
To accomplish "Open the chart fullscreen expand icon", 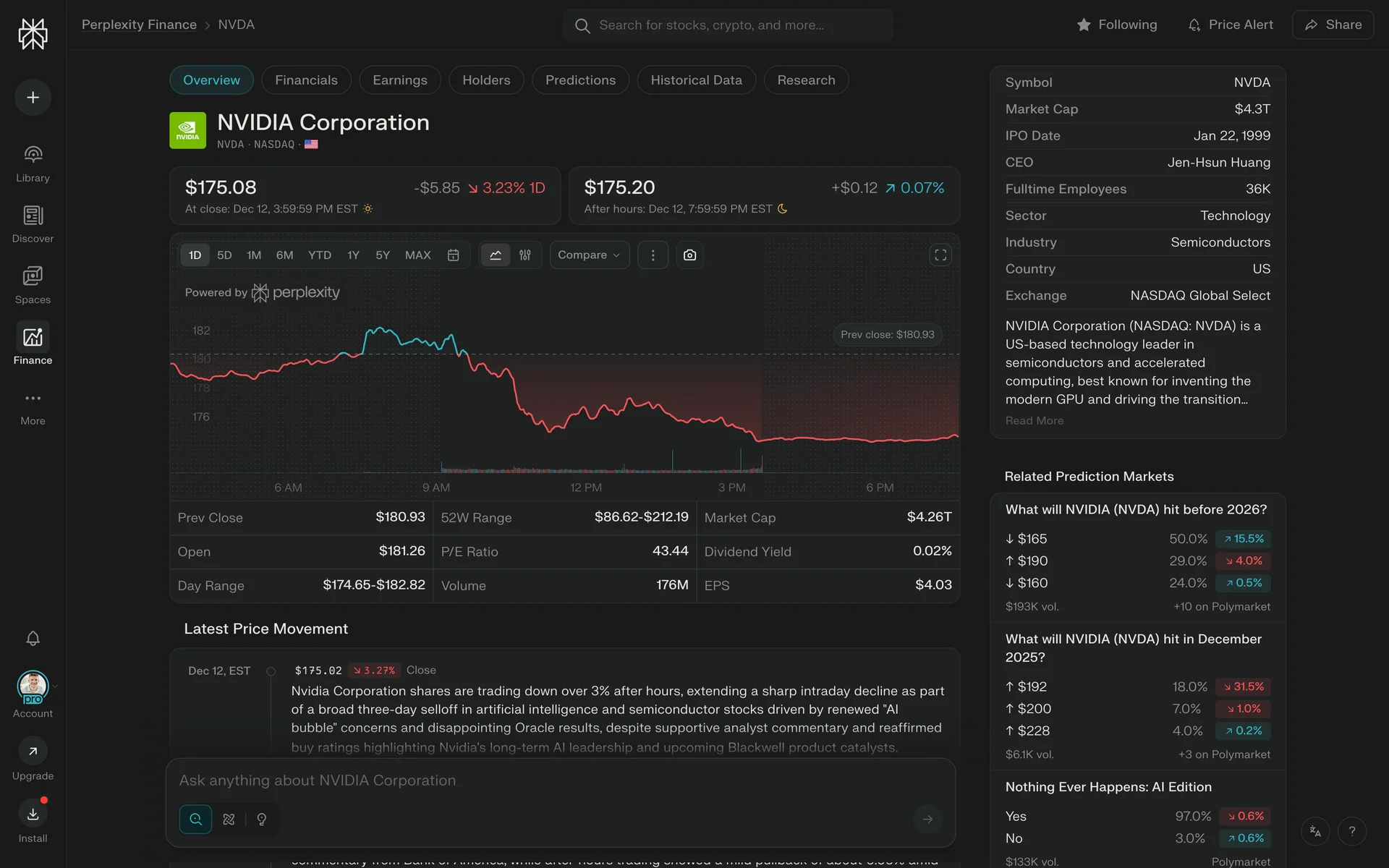I will (x=940, y=255).
